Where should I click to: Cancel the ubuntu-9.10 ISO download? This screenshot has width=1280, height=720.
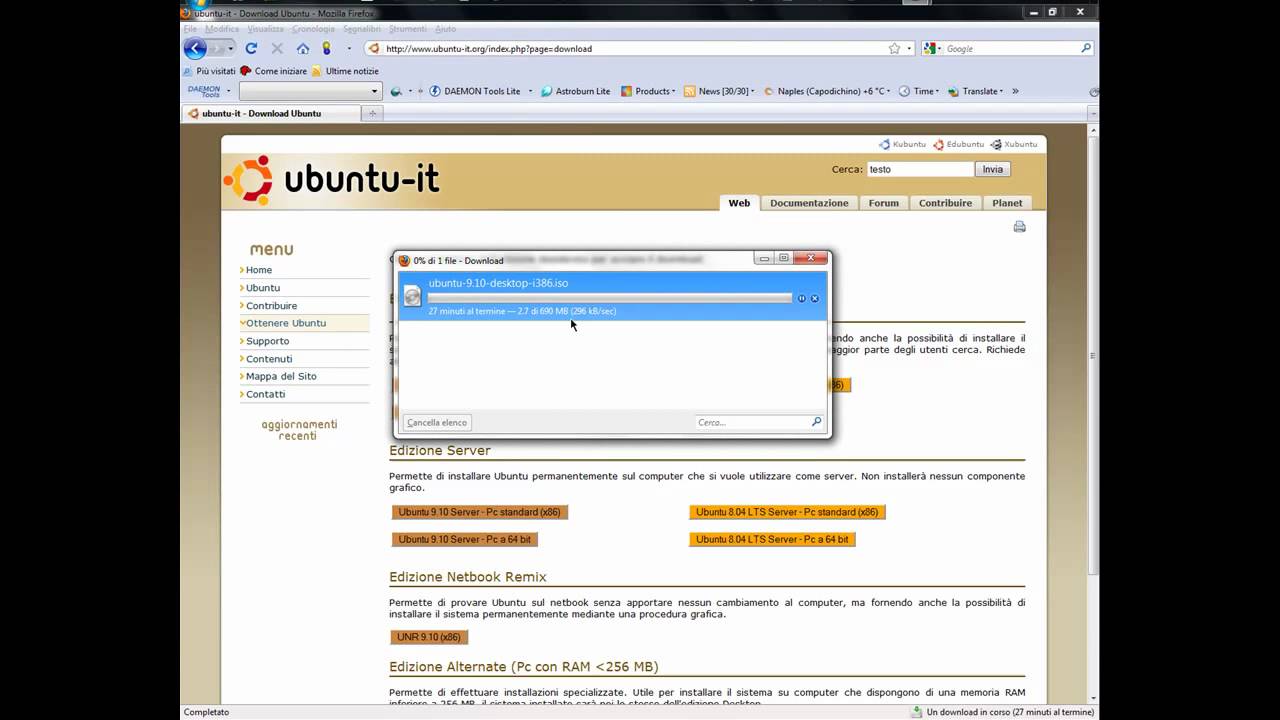[814, 298]
